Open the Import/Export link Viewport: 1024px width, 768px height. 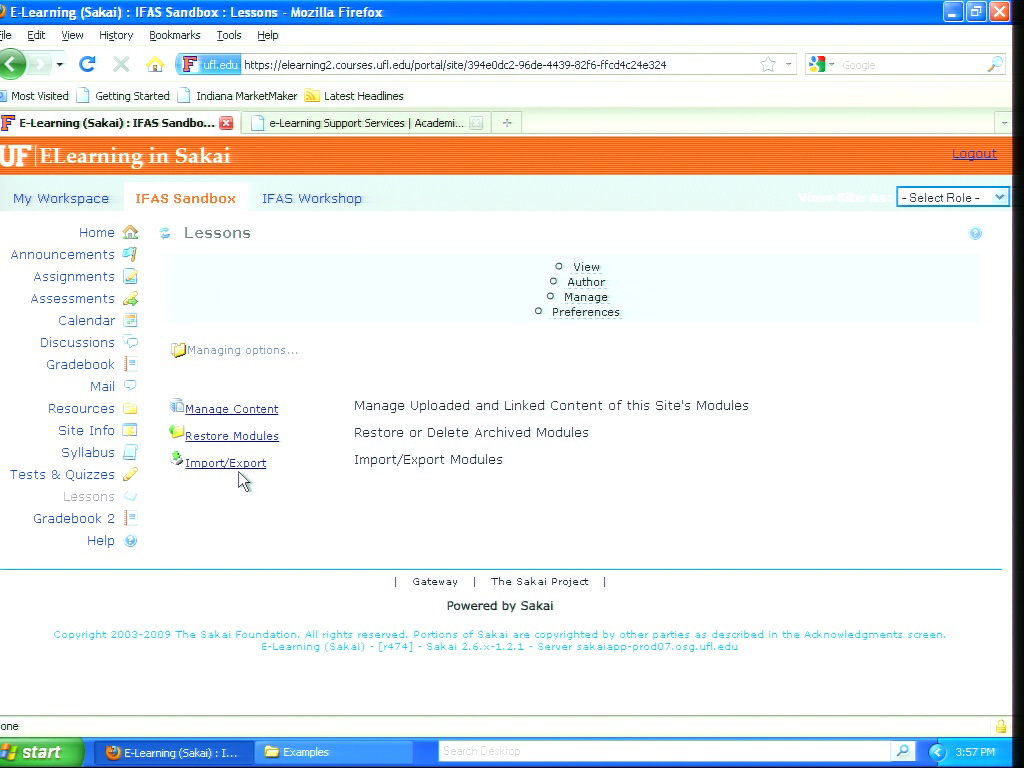225,463
